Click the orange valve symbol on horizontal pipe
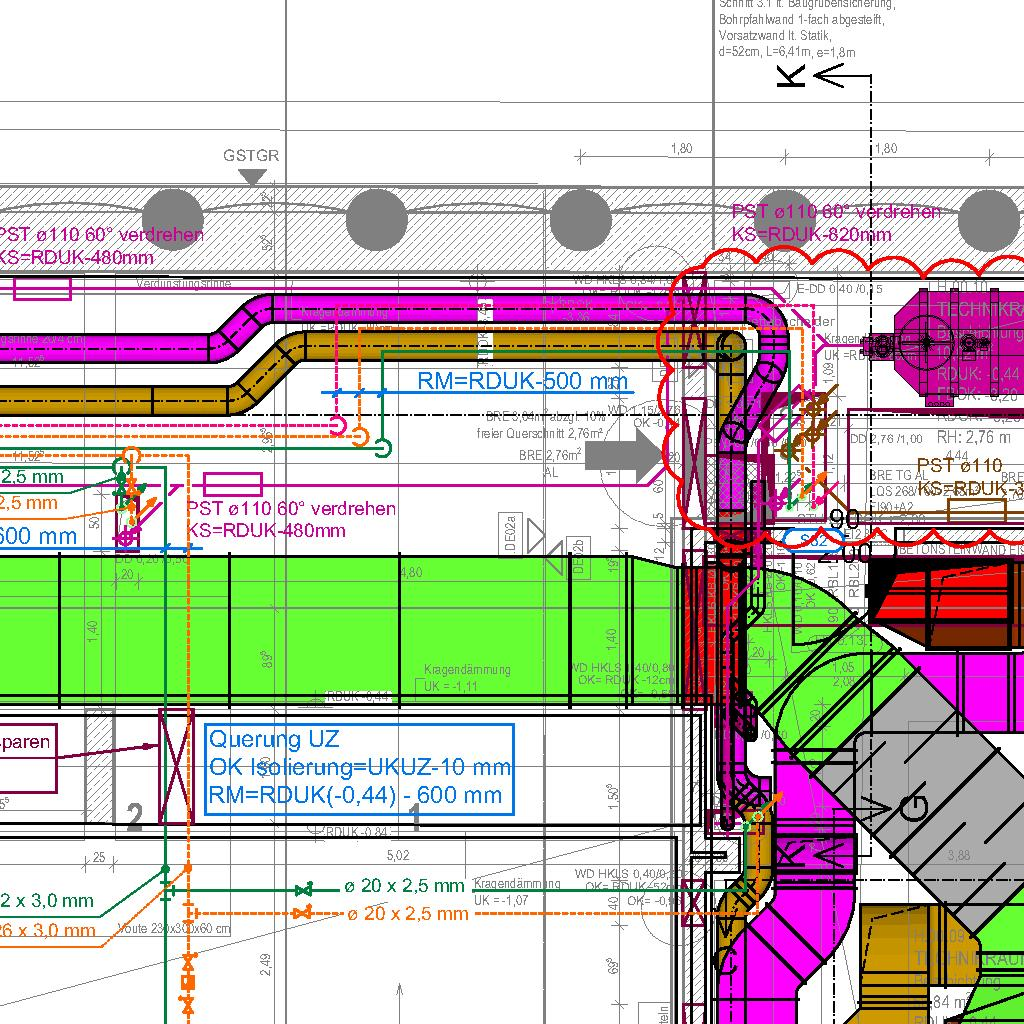The width and height of the screenshot is (1024, 1024). coord(308,913)
